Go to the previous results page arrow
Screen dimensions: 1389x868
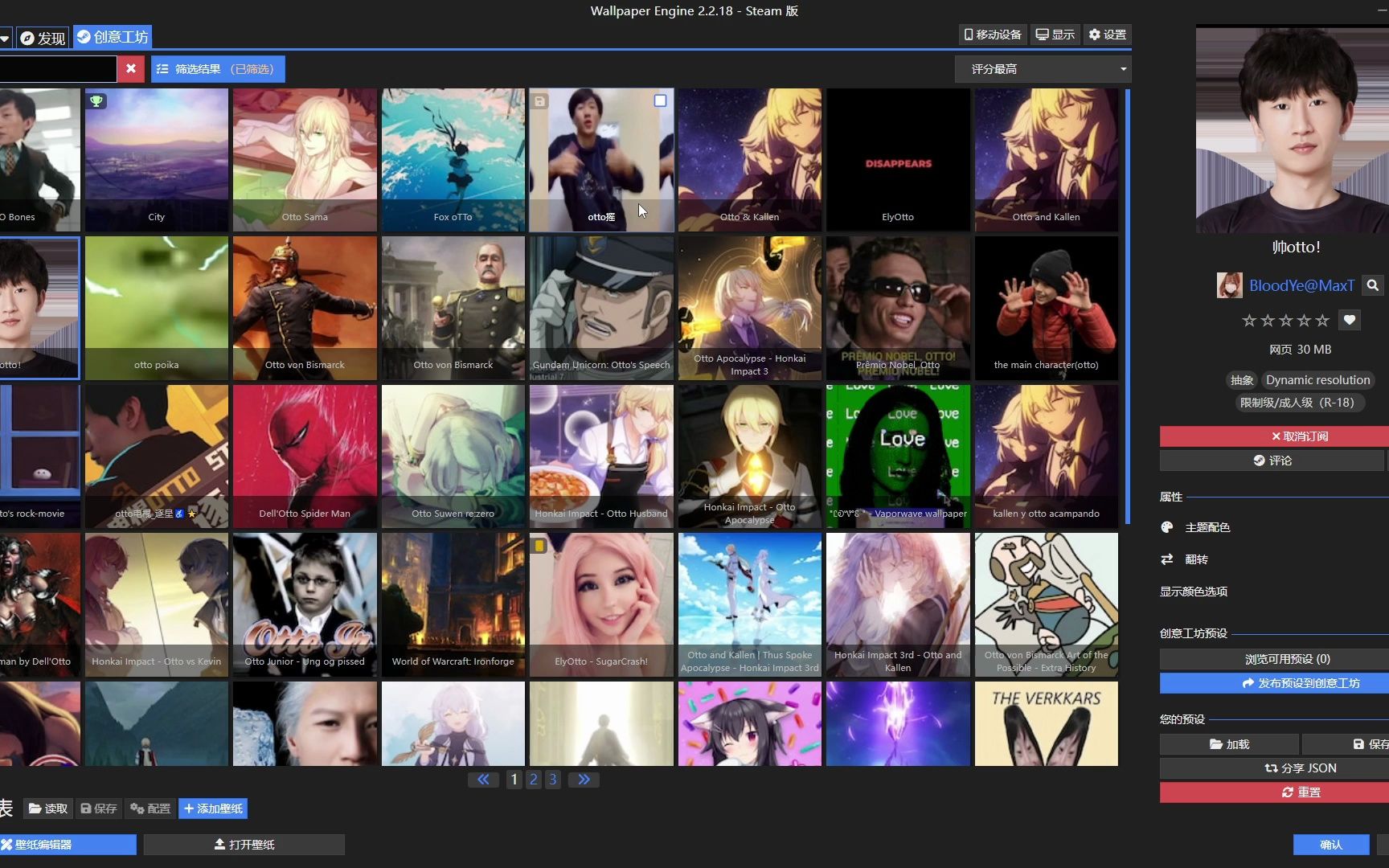tap(483, 780)
